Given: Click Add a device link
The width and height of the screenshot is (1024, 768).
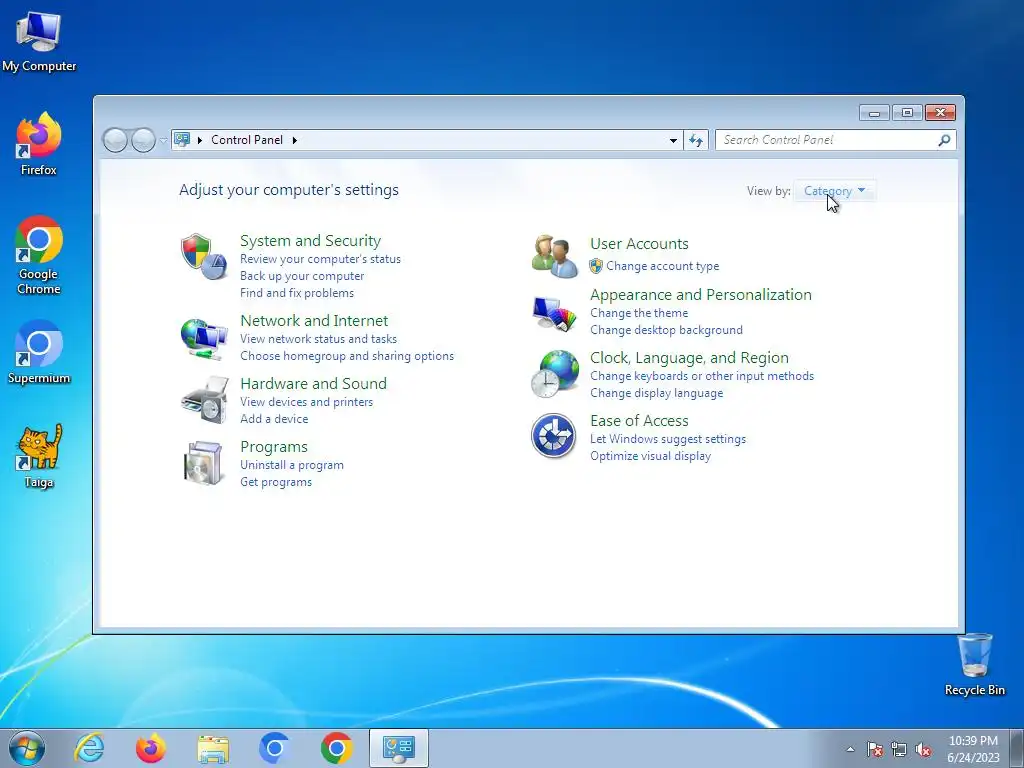Looking at the screenshot, I should (x=274, y=419).
